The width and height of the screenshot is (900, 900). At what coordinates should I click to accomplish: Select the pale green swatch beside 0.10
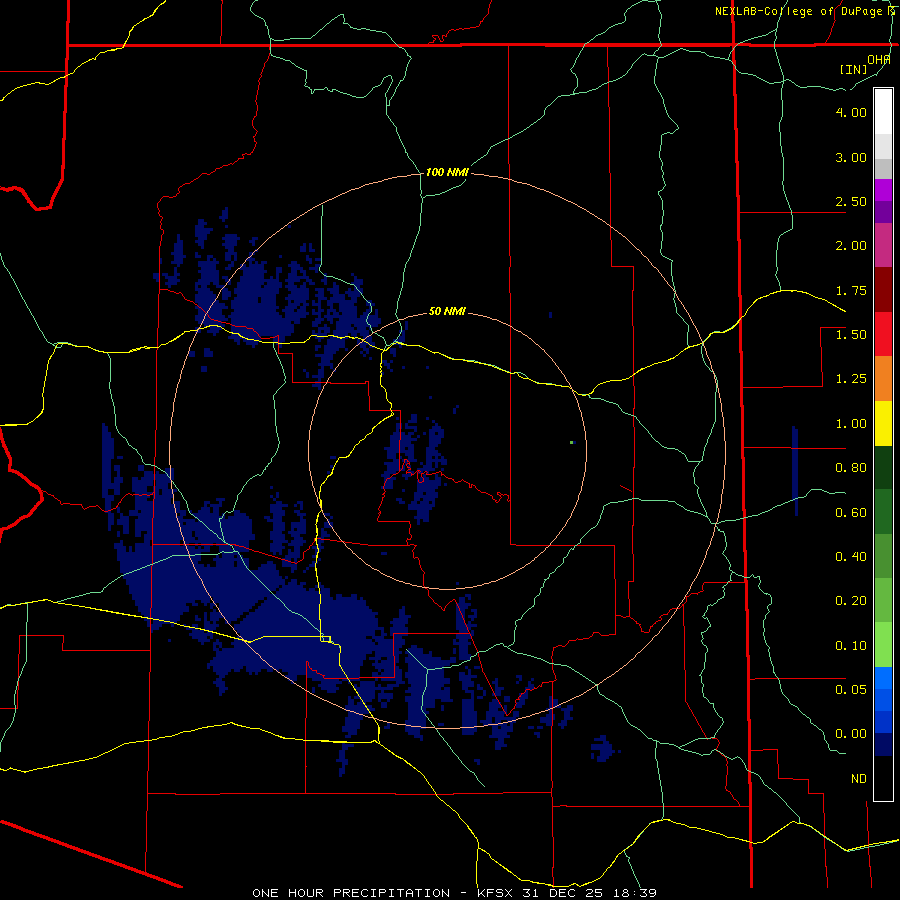(x=883, y=645)
